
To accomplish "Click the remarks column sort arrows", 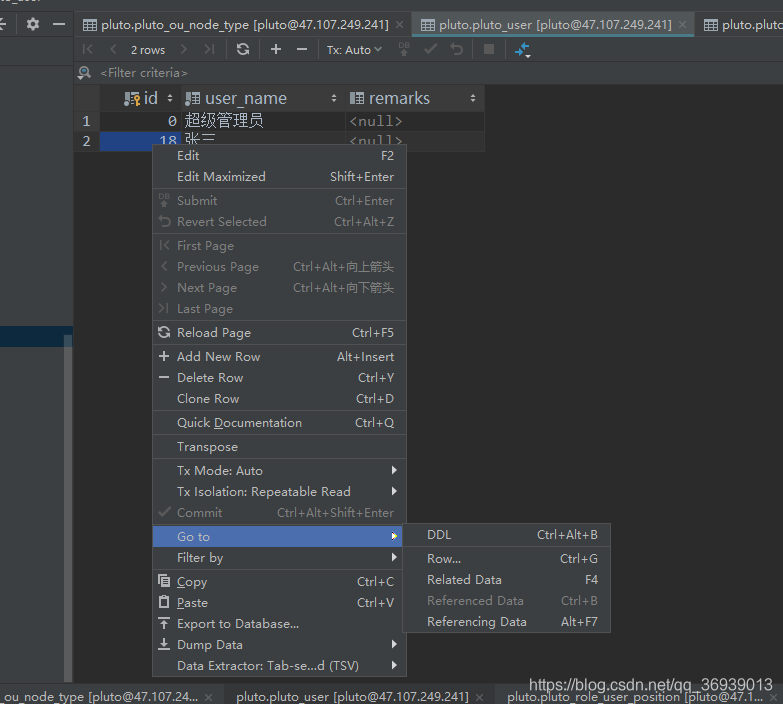I will [x=472, y=98].
